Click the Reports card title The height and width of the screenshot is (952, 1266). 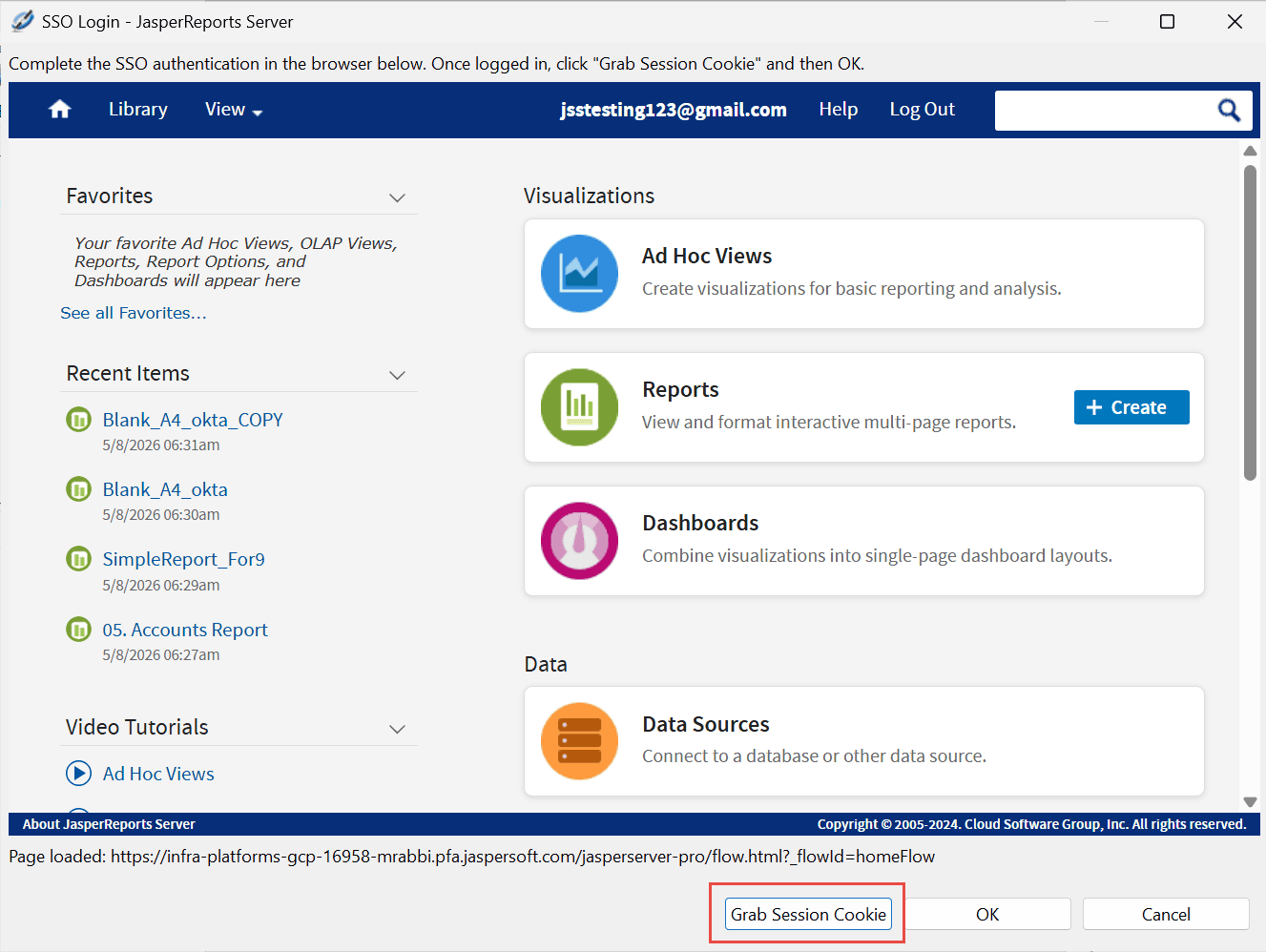tap(680, 389)
